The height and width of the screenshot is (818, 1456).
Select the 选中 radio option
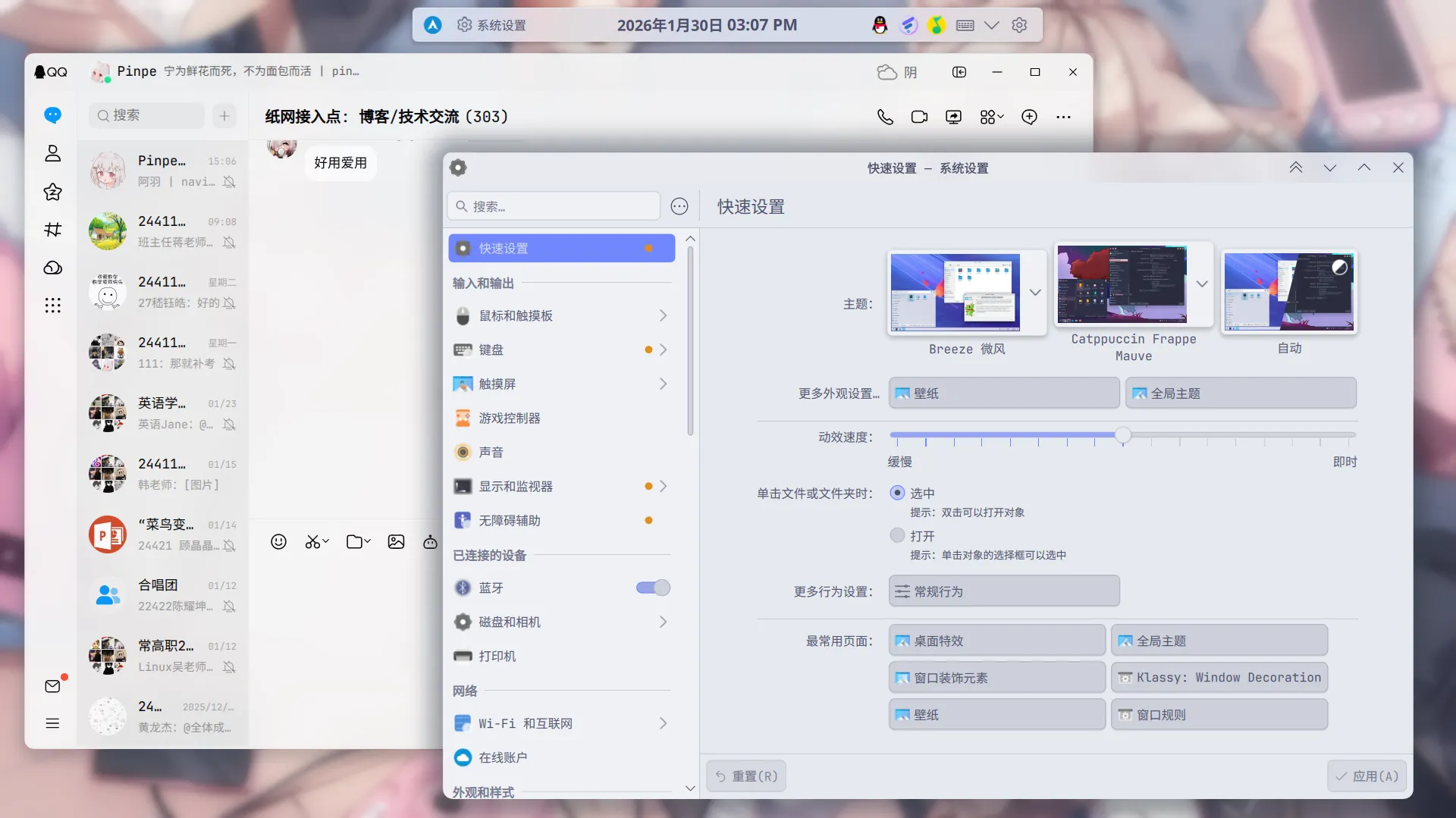[897, 493]
